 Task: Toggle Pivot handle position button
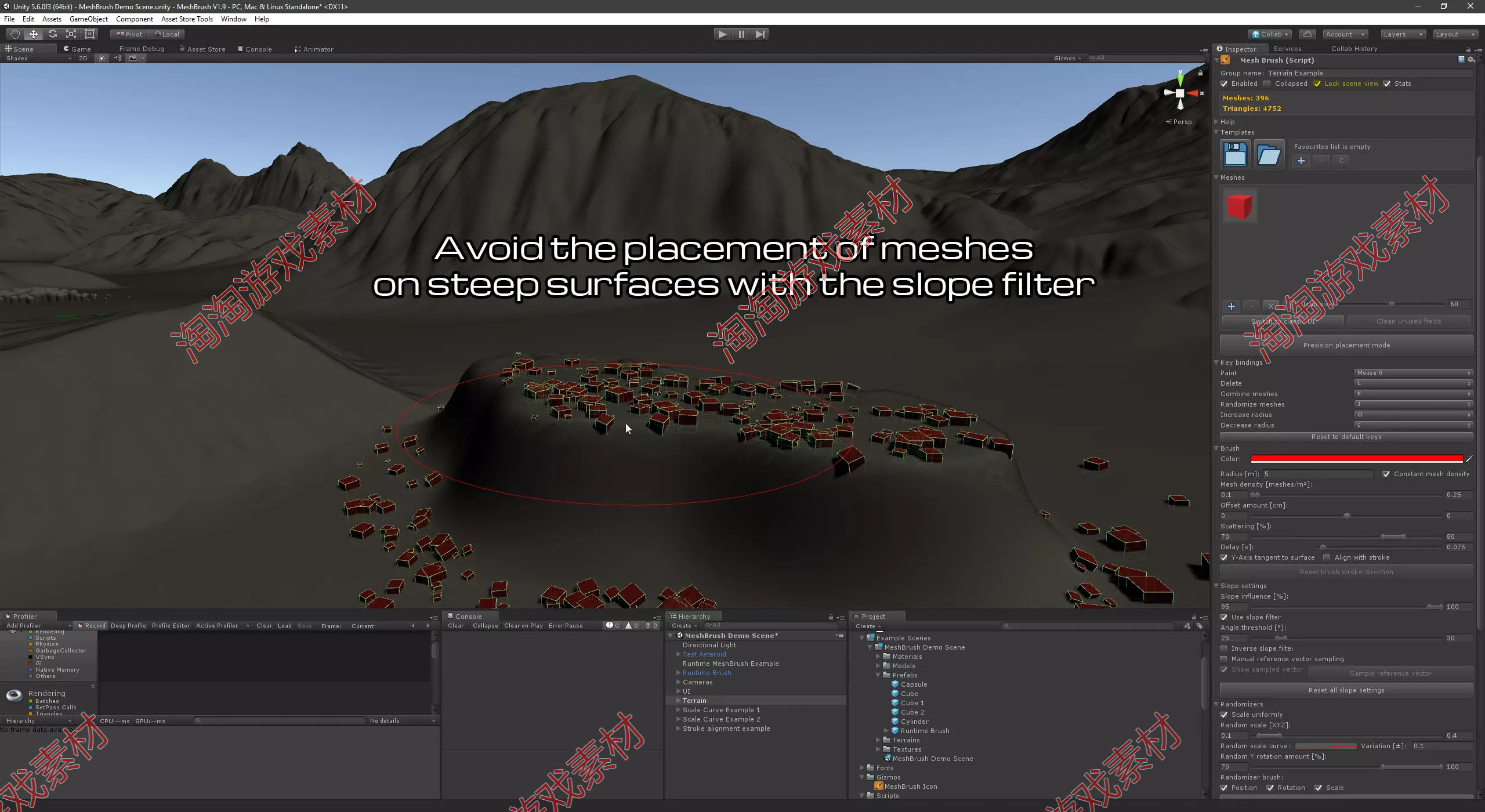tap(129, 34)
